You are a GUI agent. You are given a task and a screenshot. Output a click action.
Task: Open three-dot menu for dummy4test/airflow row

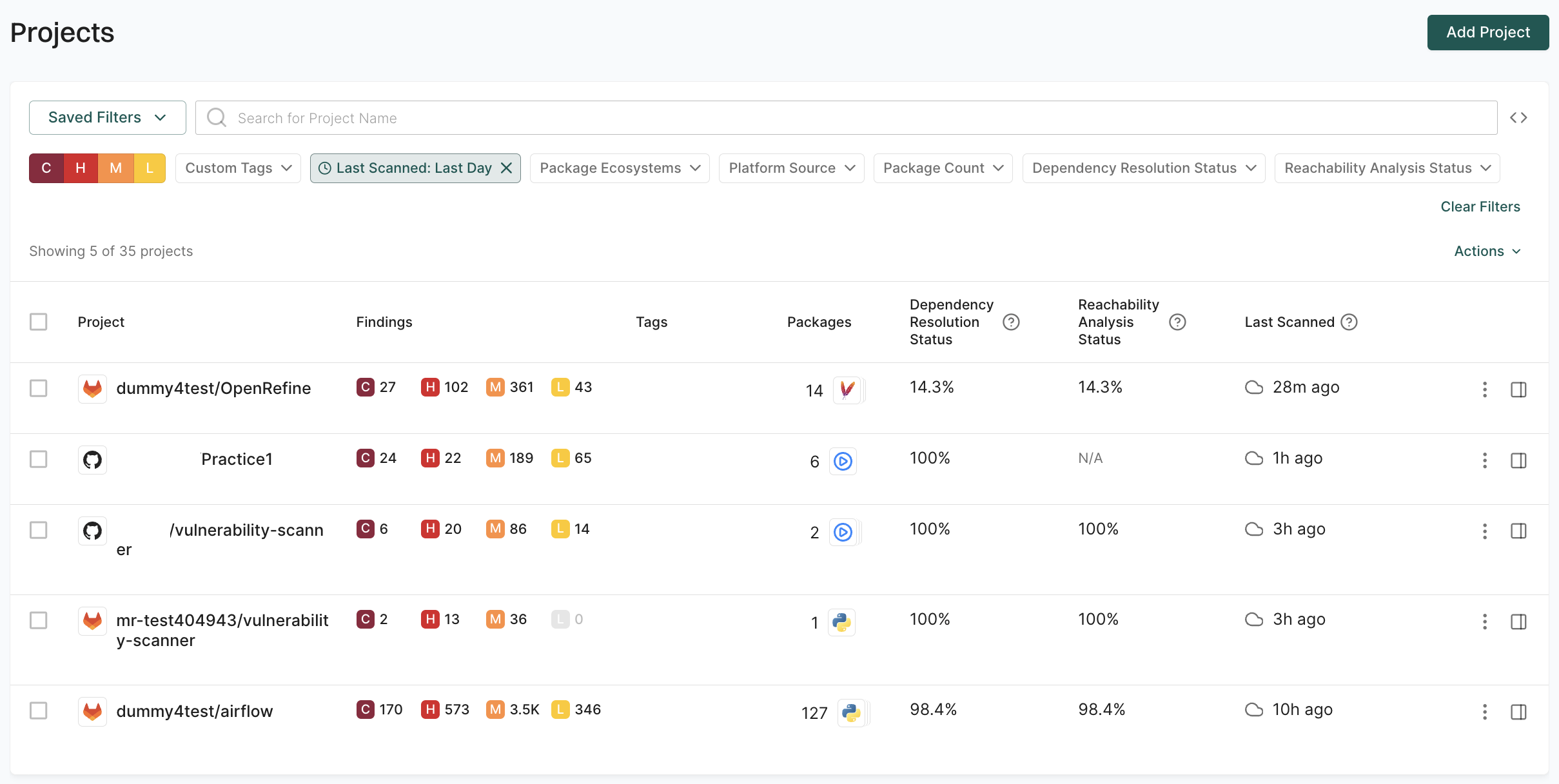point(1484,712)
